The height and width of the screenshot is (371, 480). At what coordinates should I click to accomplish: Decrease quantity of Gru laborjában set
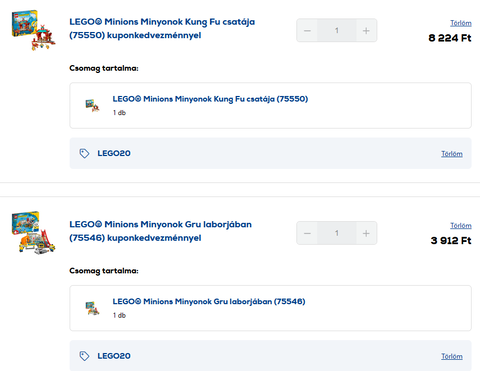[307, 233]
